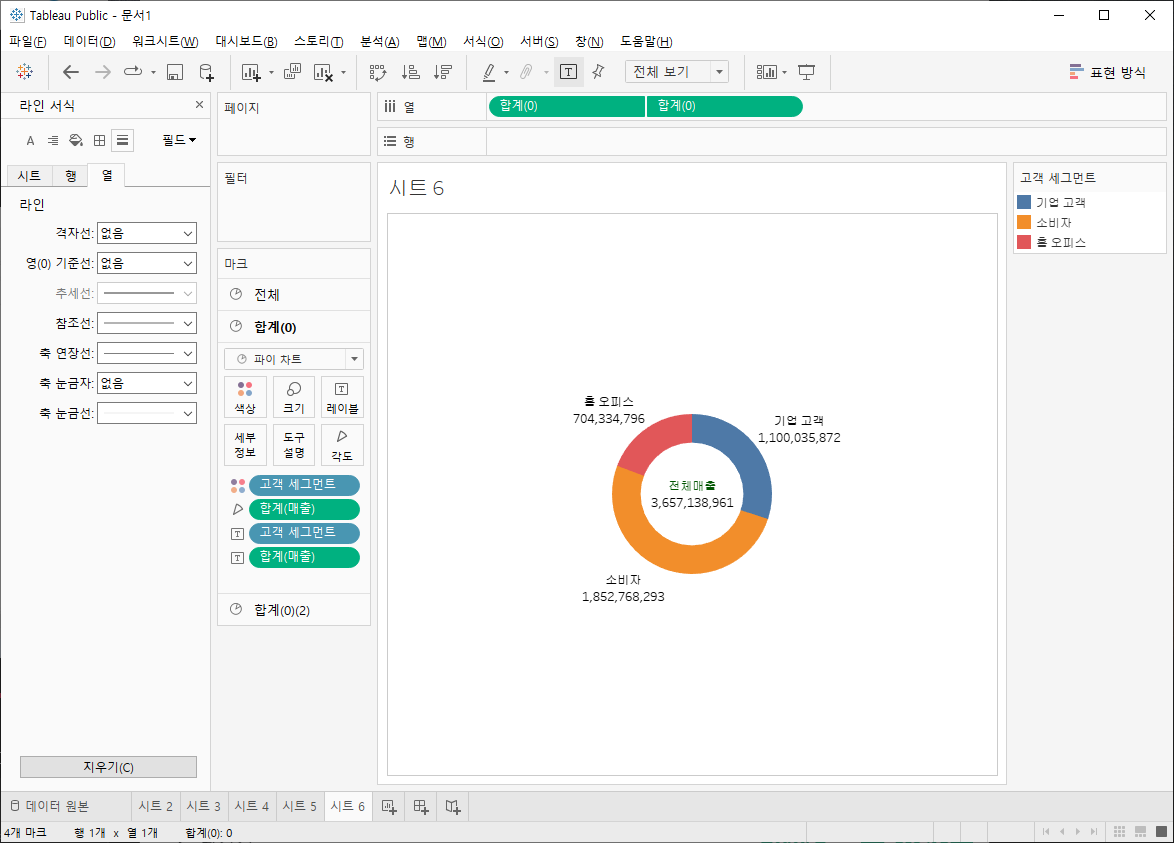Switch to the 행 format tab
The height and width of the screenshot is (843, 1174).
pyautogui.click(x=70, y=176)
